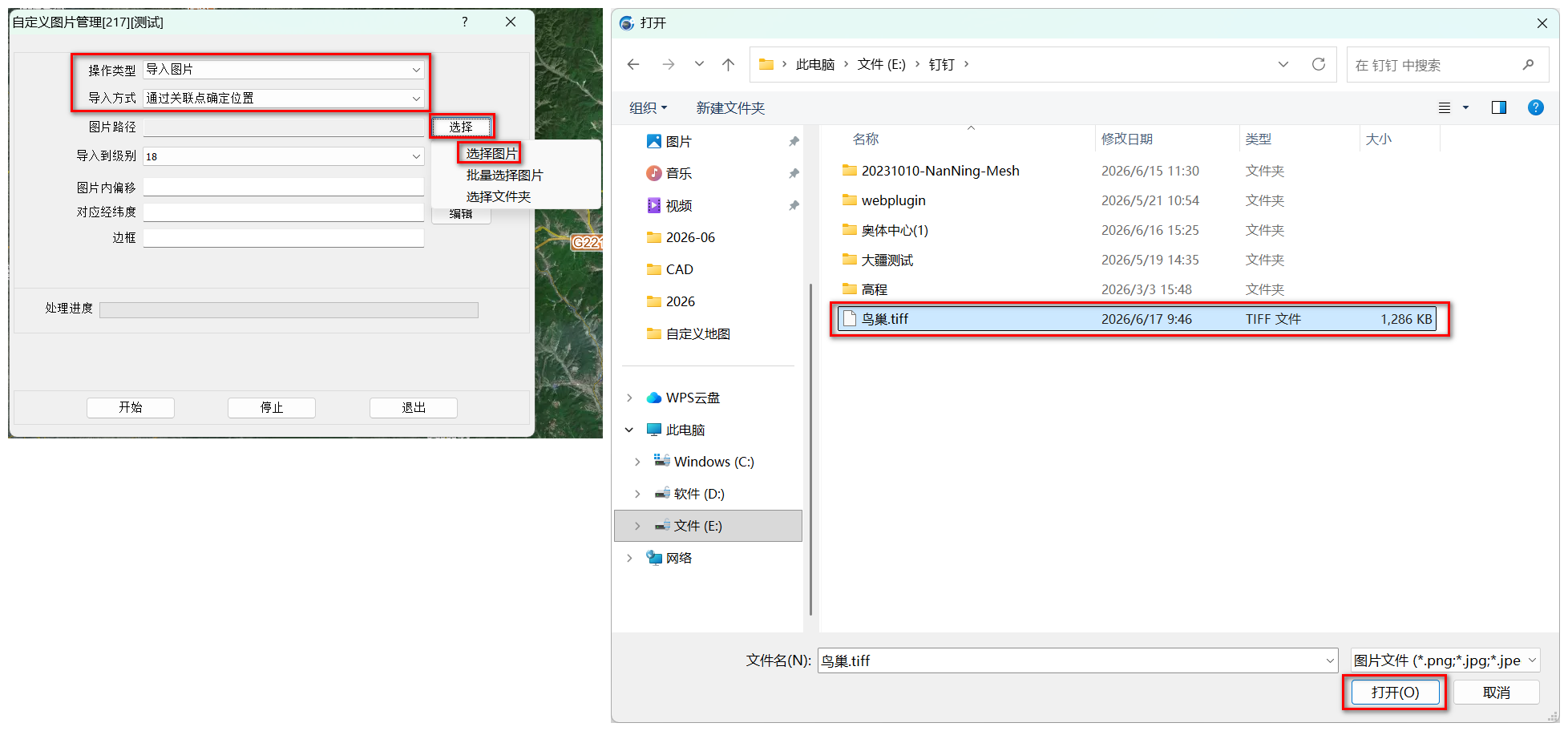Click the 图片内偏移 input field
This screenshot has height=731, width=1568.
click(x=283, y=187)
